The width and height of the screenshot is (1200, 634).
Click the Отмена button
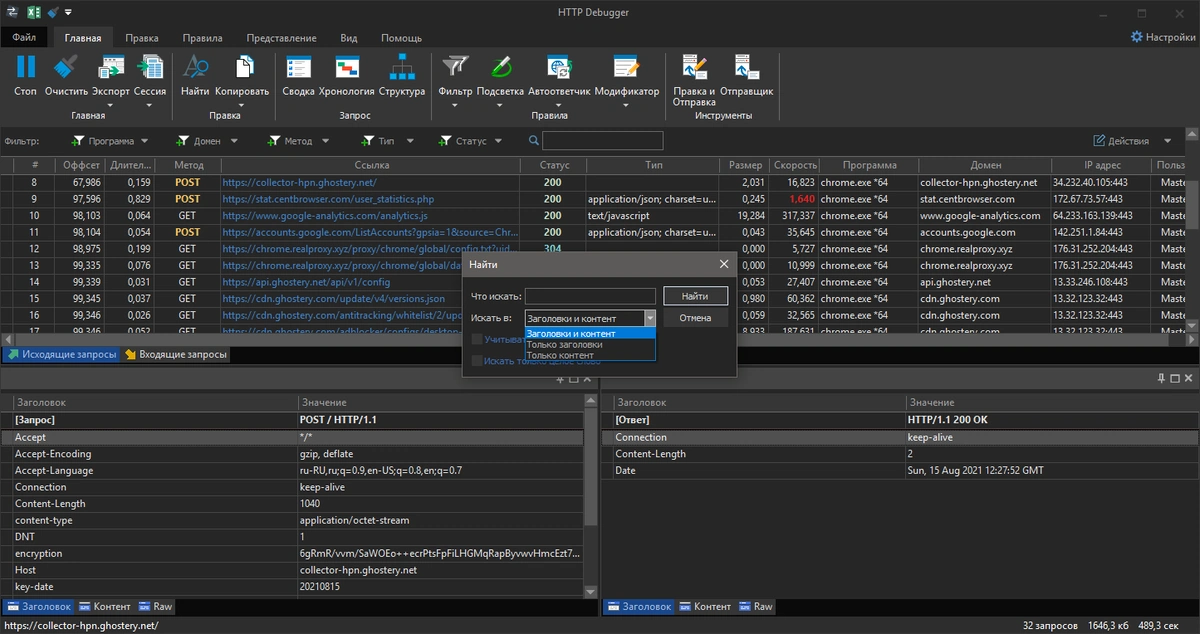[x=695, y=318]
